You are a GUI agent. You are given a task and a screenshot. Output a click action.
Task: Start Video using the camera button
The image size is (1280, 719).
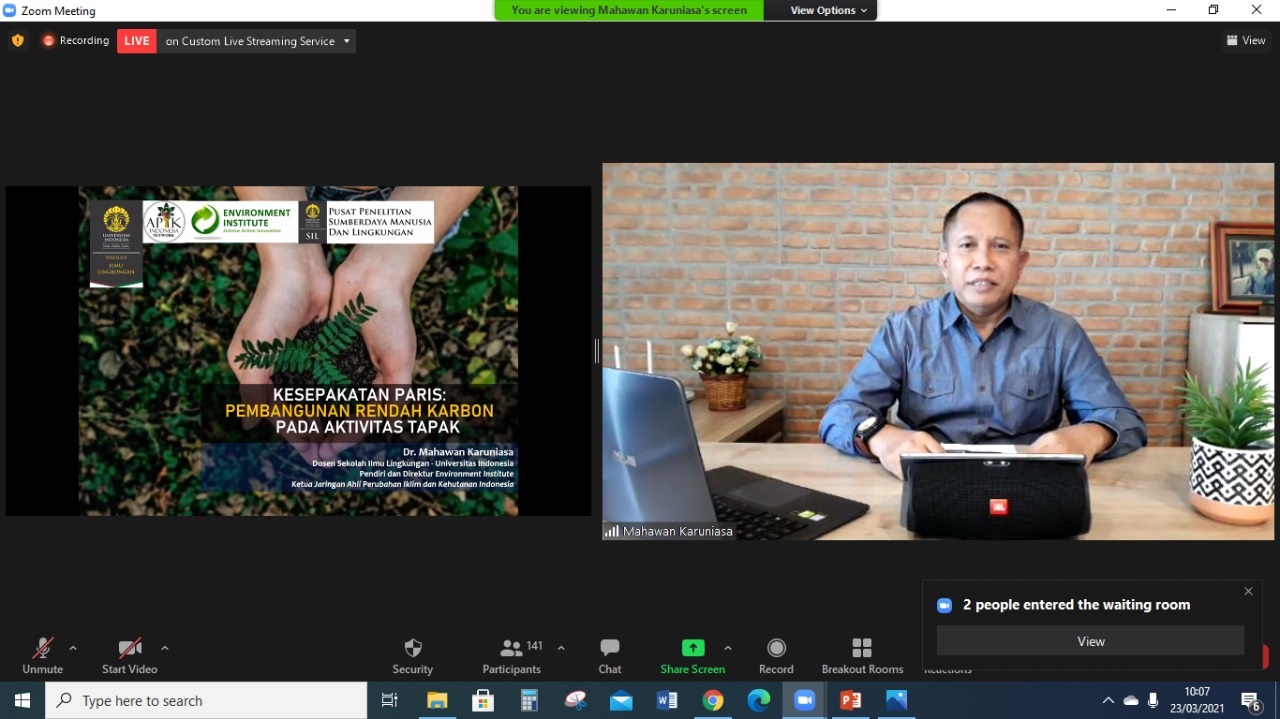pos(129,650)
